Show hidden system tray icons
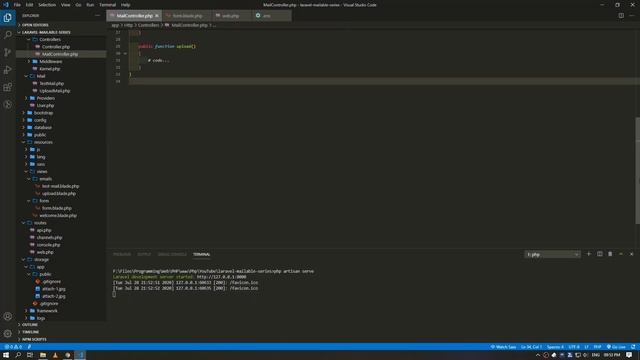The image size is (640, 360). click(x=538, y=355)
